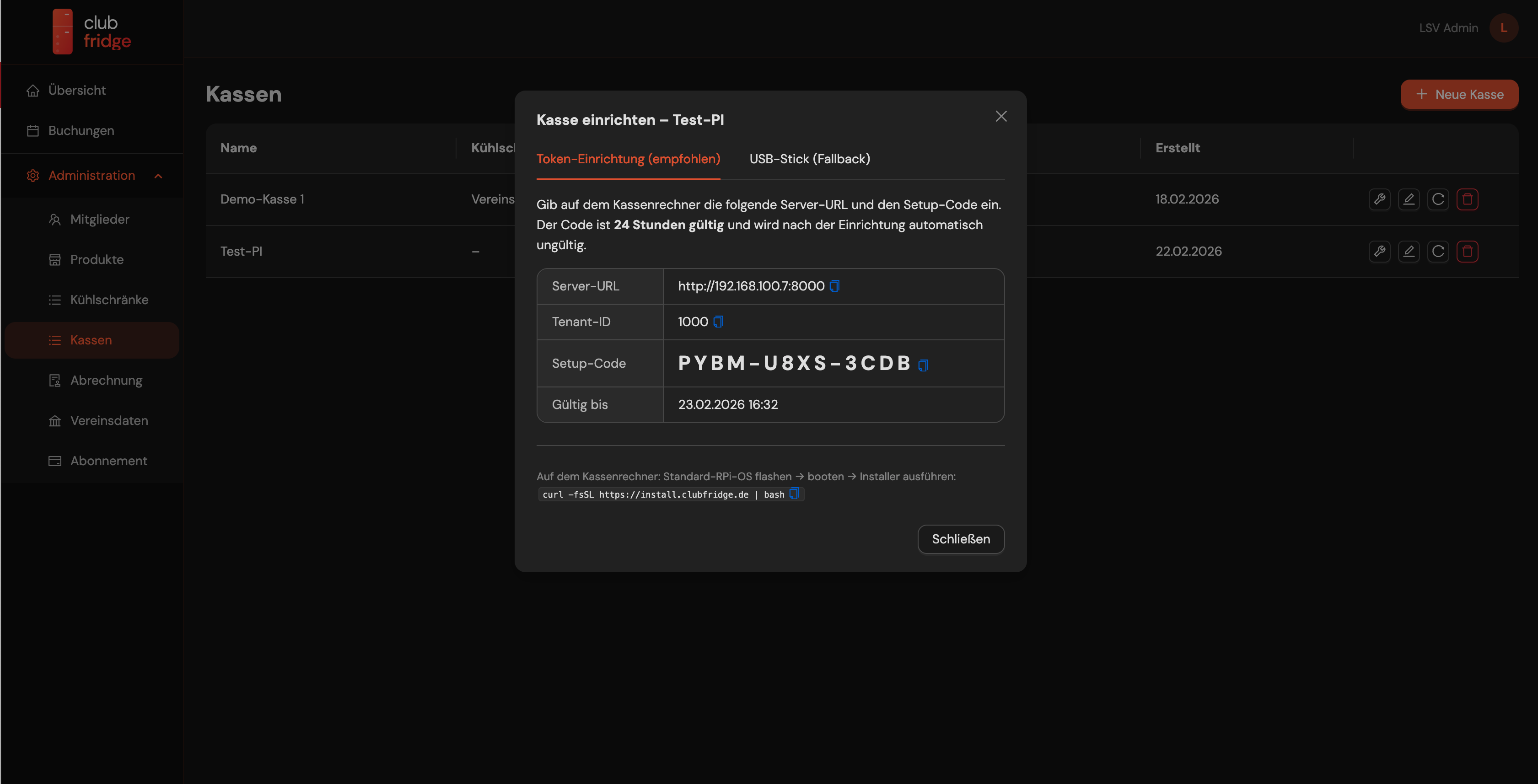
Task: Open LSV Admin user avatar
Action: coord(1503,28)
